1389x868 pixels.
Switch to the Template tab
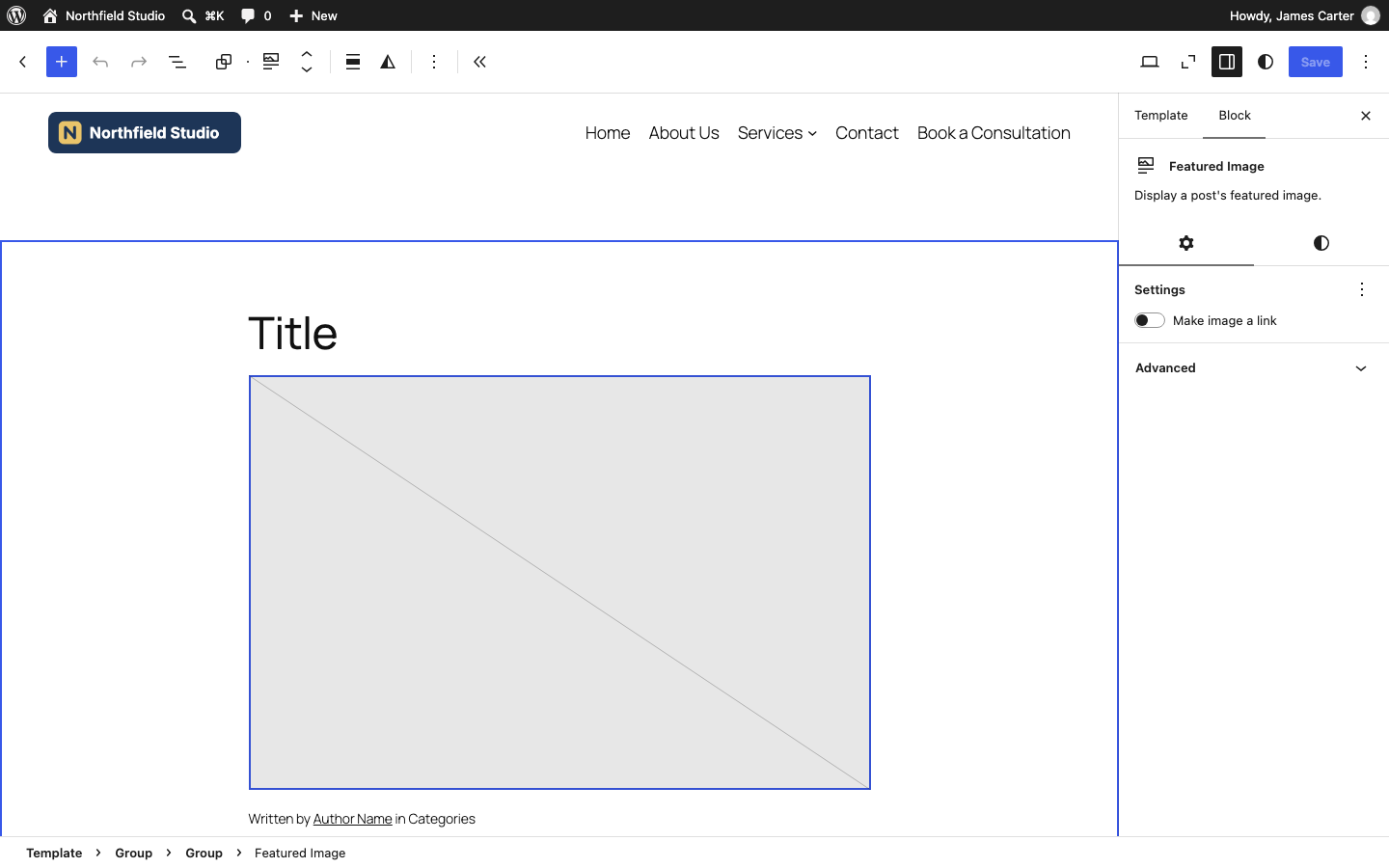coord(1161,116)
